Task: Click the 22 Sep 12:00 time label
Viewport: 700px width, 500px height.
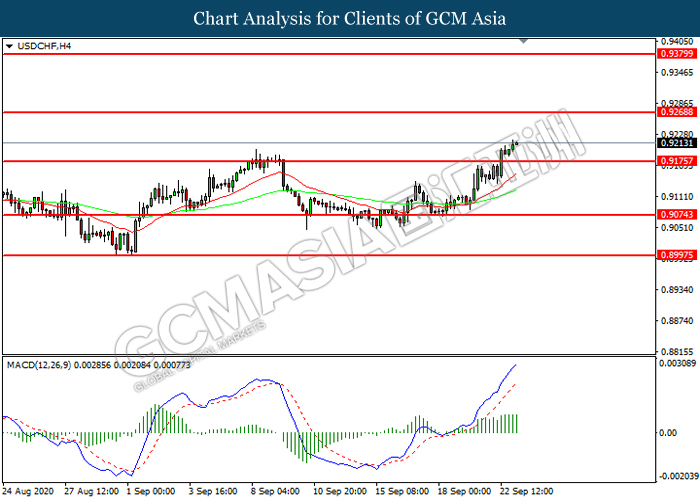Action: pos(526,492)
